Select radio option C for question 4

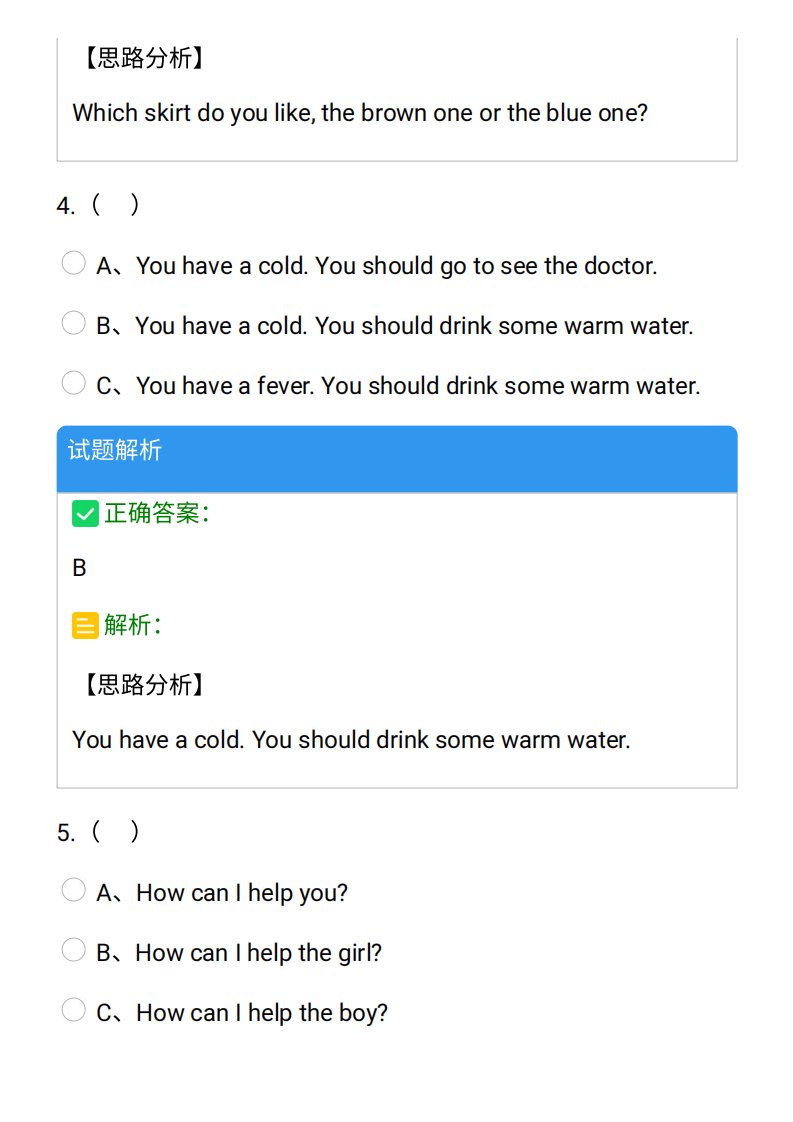point(73,384)
